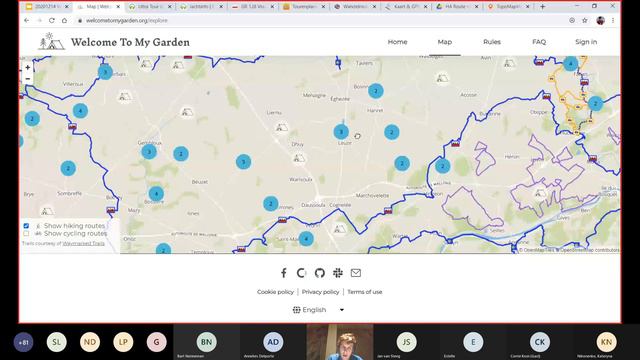Switch to the Kaart & GPS browser tab

pos(406,7)
